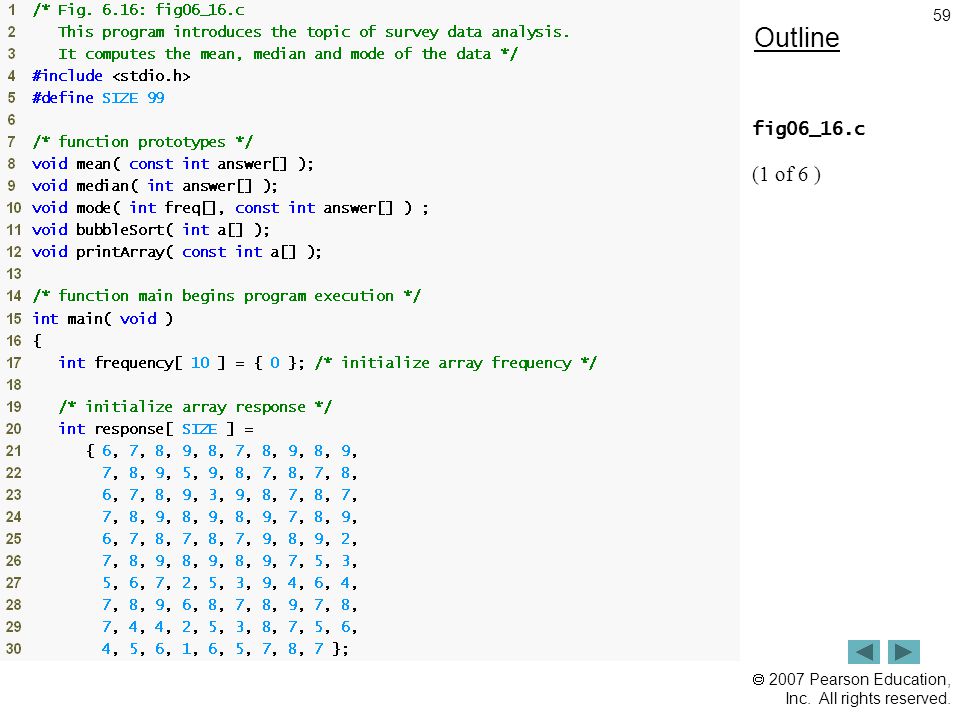Viewport: 960px width, 720px height.
Task: Click the '(1 of 6 )' page indicator
Action: tap(786, 174)
